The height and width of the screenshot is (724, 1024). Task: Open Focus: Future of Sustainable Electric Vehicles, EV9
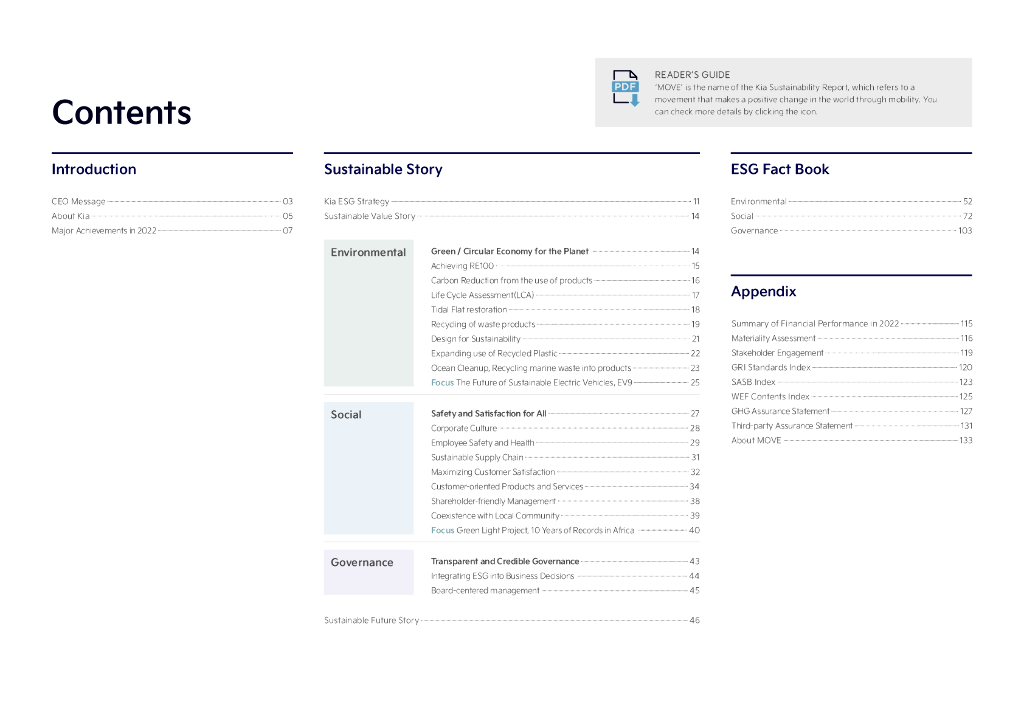pyautogui.click(x=565, y=383)
